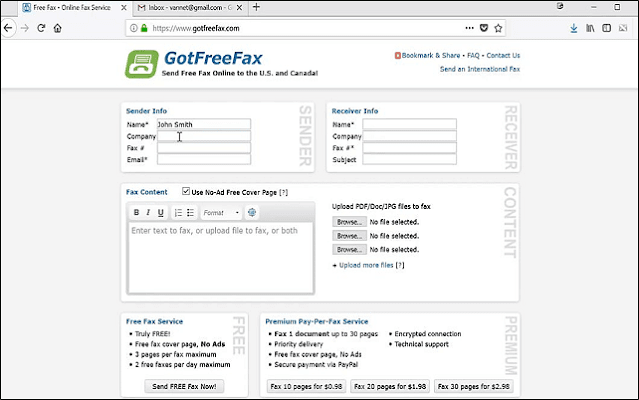Image resolution: width=639 pixels, height=400 pixels.
Task: Focus the Sender Name field with John Smith
Action: click(204, 124)
